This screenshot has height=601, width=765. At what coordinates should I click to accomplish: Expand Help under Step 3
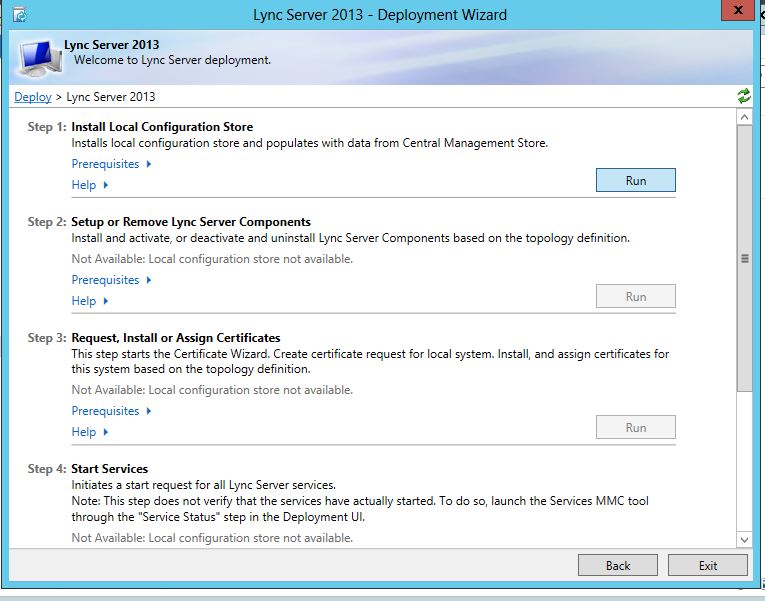click(90, 432)
